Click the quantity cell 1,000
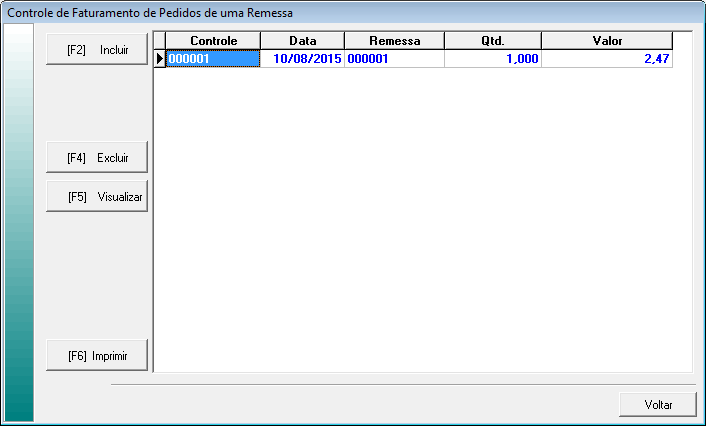 pos(492,59)
